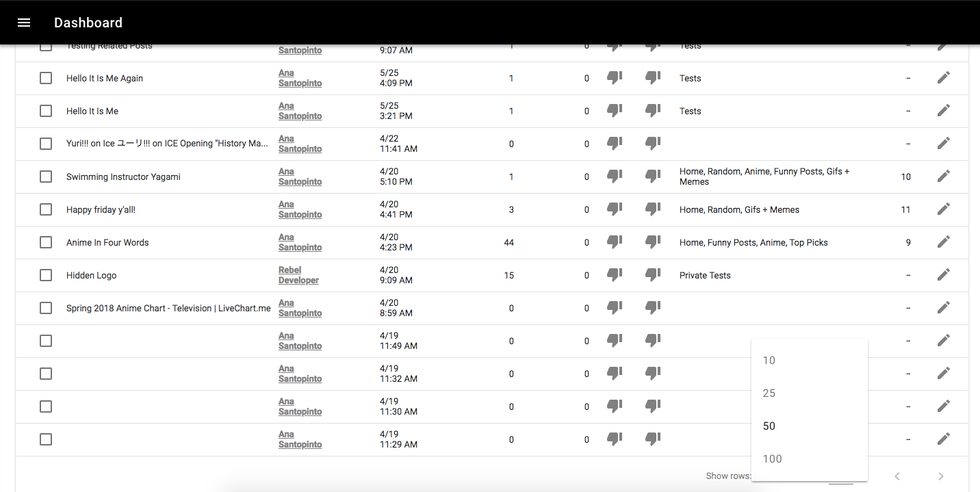This screenshot has height=492, width=980.
Task: Go to previous page with left chevron
Action: tap(897, 476)
